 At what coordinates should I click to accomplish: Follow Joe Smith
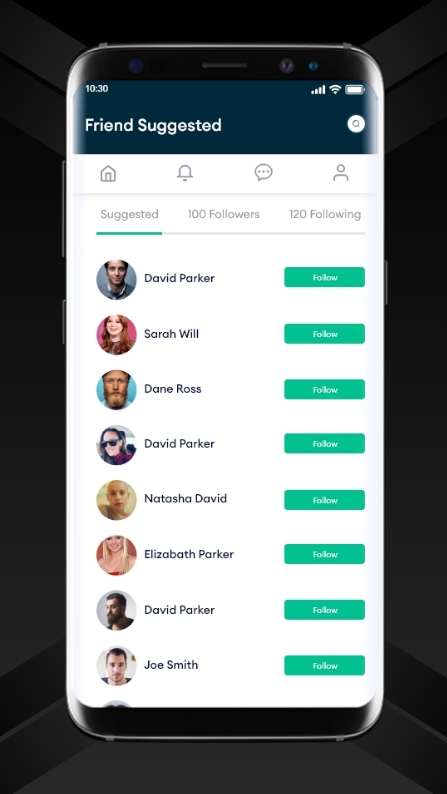point(324,665)
